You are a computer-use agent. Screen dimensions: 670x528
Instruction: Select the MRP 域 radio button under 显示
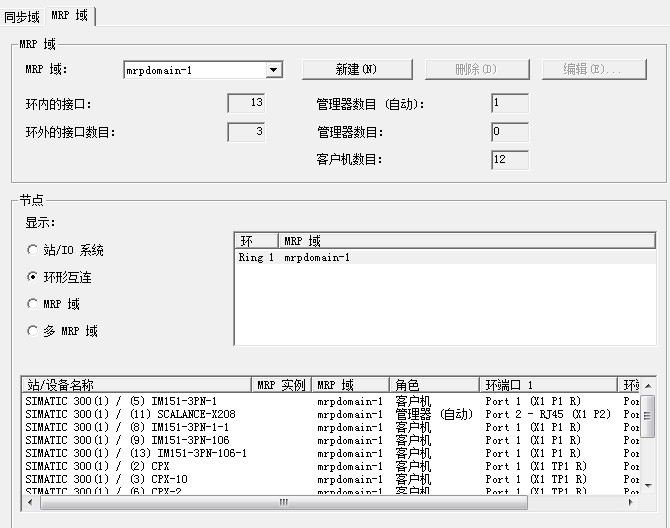coord(33,304)
